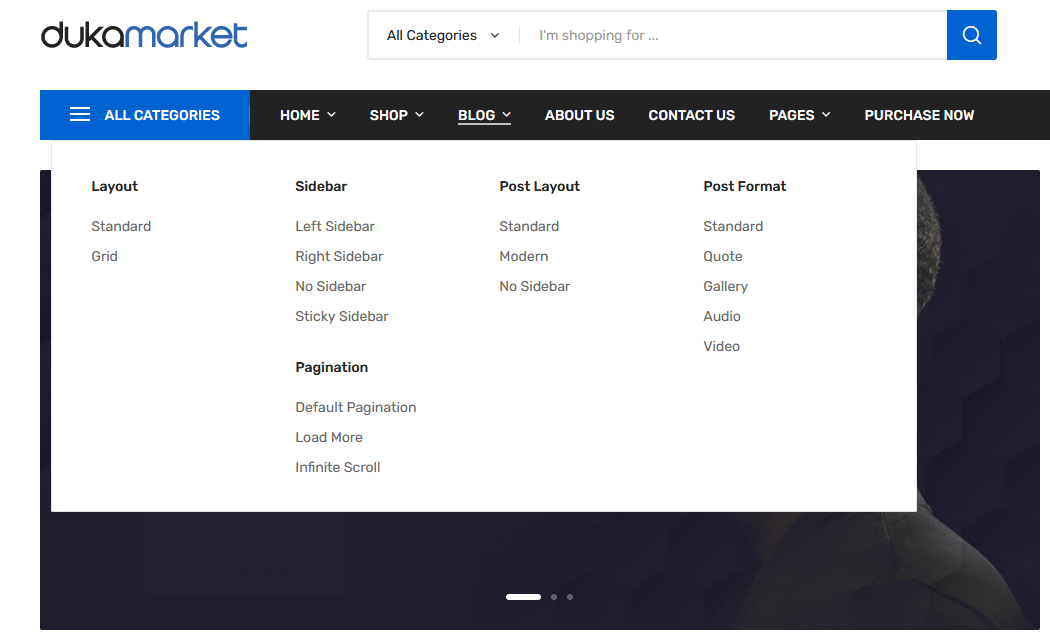The height and width of the screenshot is (642, 1050).
Task: Select the Right Sidebar option
Action: [339, 256]
